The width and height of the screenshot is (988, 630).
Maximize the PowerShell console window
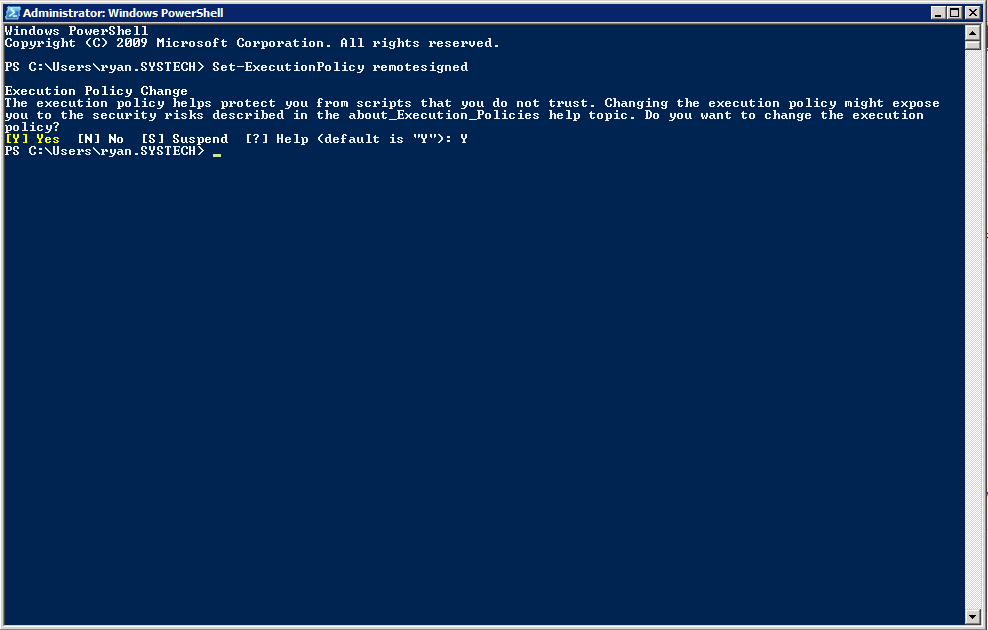coord(955,13)
